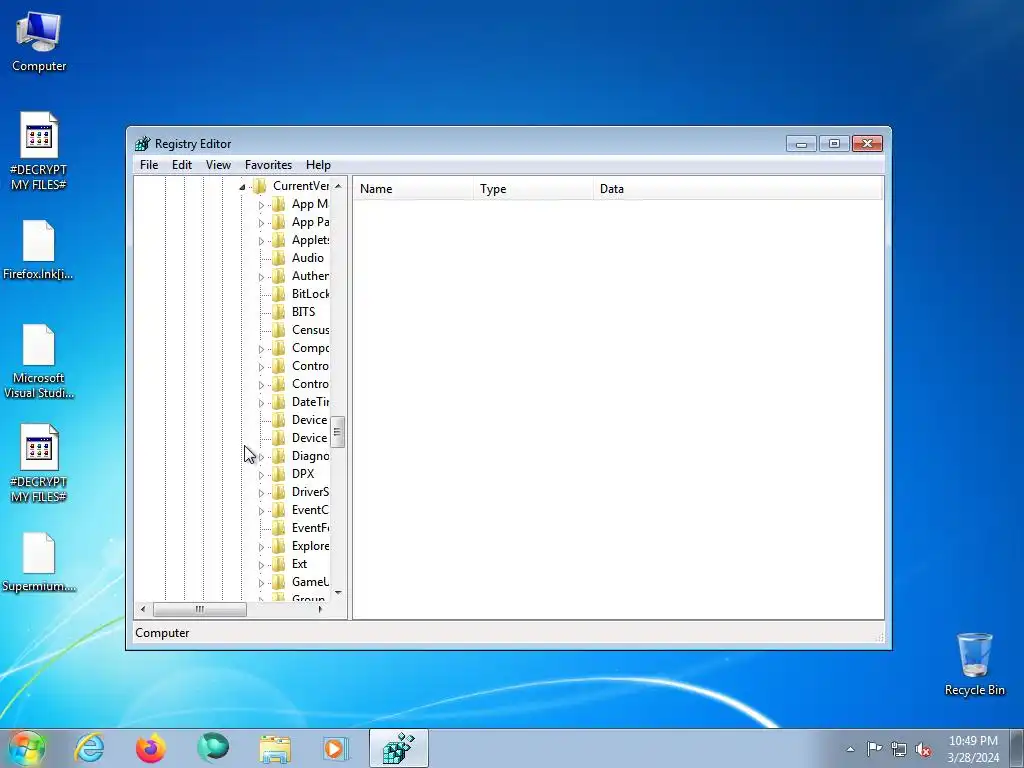
Task: Click the tree vertical scrollbar thumb
Action: tap(338, 432)
